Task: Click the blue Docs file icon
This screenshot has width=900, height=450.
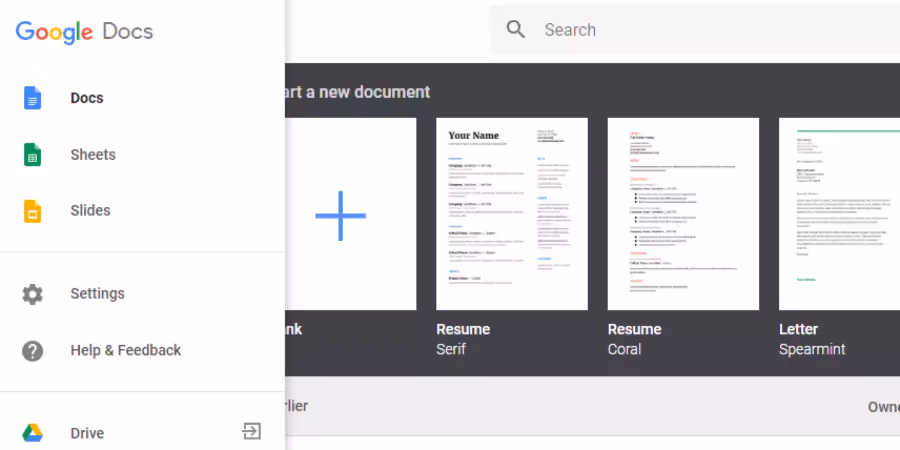Action: click(32, 98)
